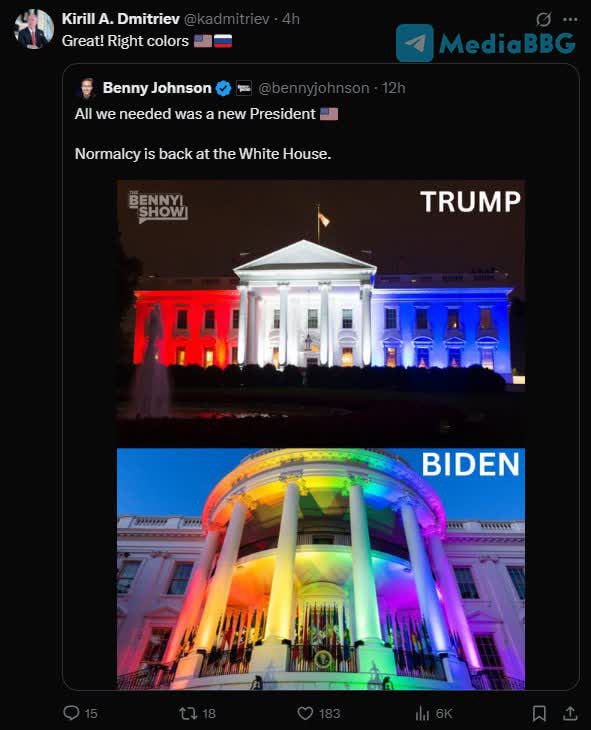Open the three-dot more options menu
The height and width of the screenshot is (730, 591).
coord(571,19)
